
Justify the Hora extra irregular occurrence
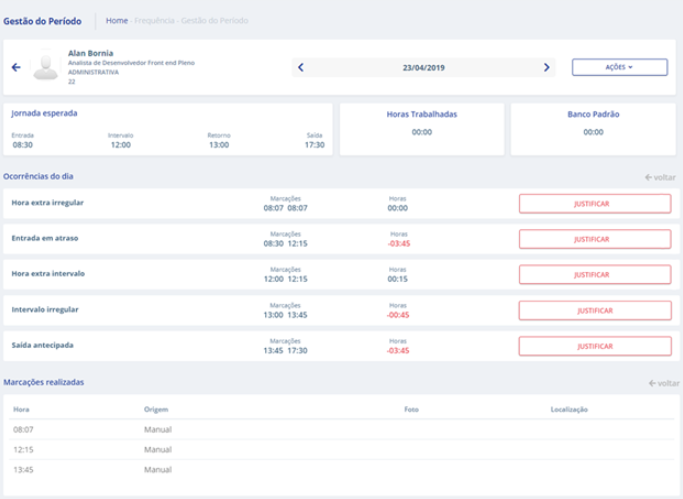pos(594,204)
